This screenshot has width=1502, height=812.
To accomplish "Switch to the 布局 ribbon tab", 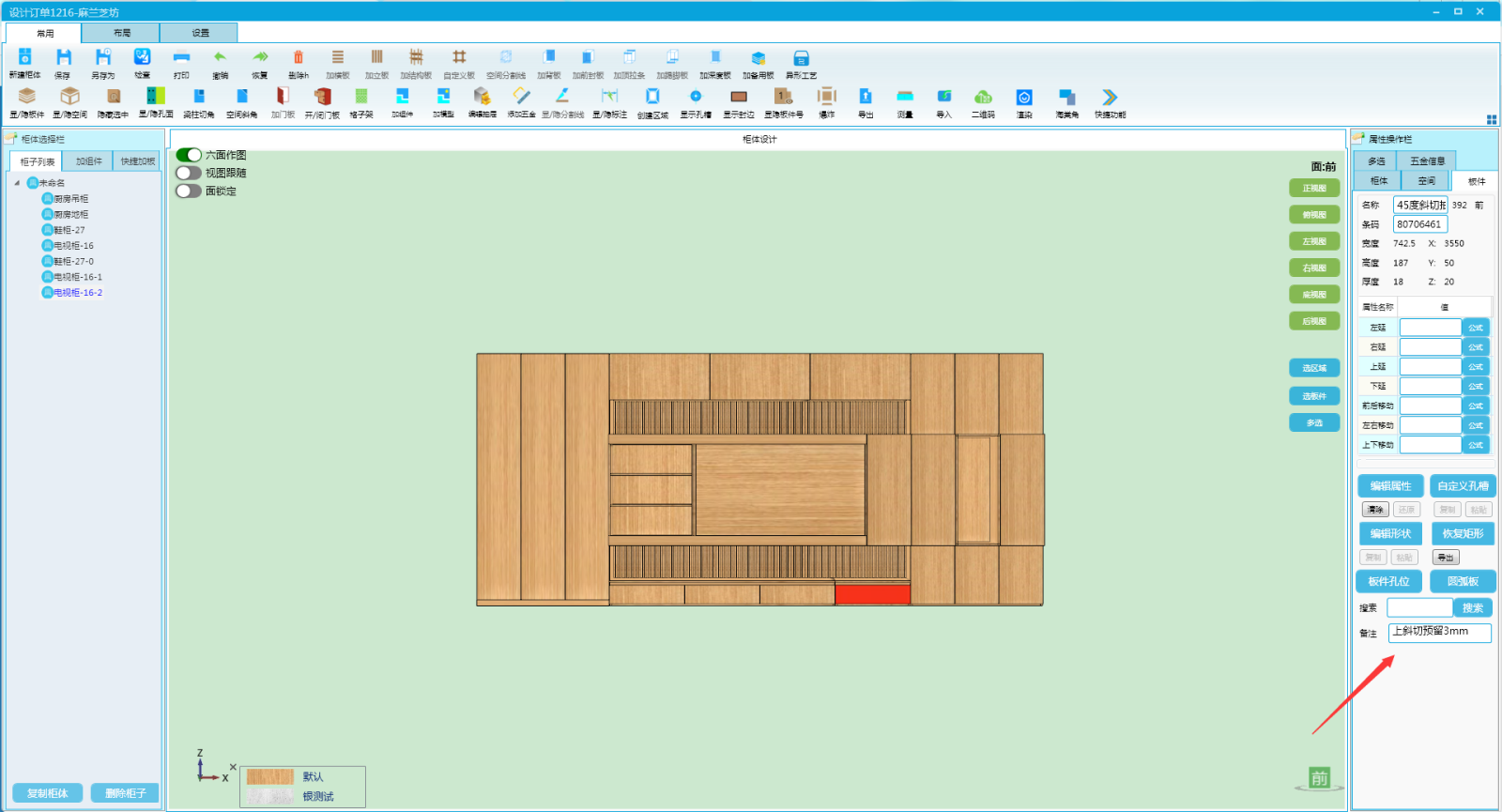I will [x=122, y=33].
